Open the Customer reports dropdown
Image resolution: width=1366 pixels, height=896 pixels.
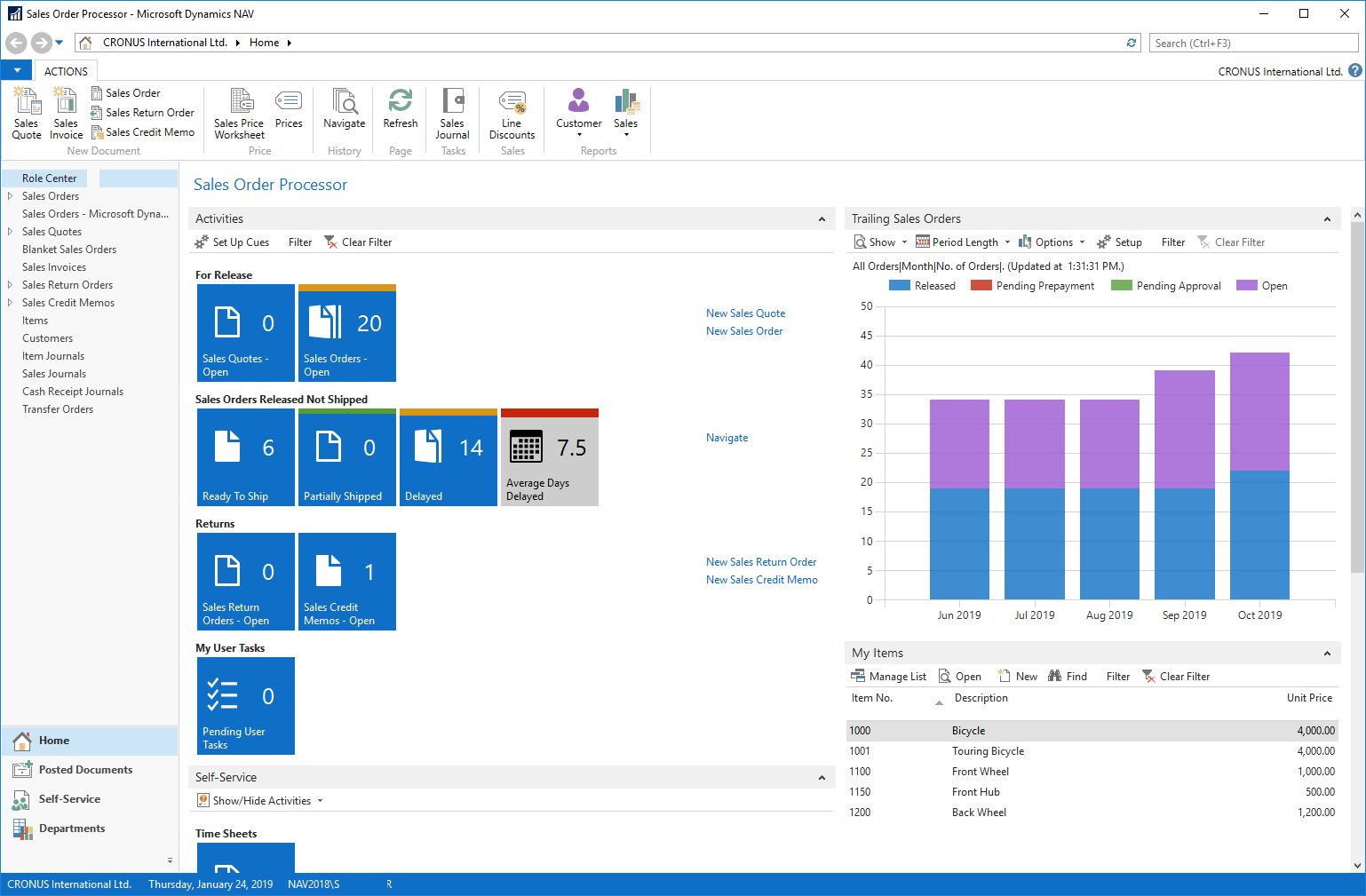pyautogui.click(x=579, y=113)
